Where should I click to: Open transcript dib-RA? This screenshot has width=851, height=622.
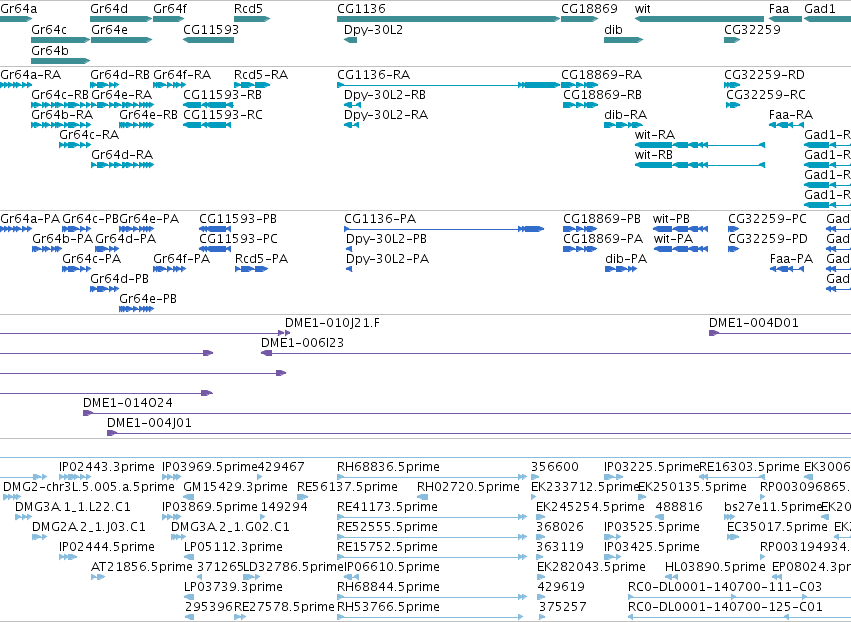pyautogui.click(x=625, y=115)
